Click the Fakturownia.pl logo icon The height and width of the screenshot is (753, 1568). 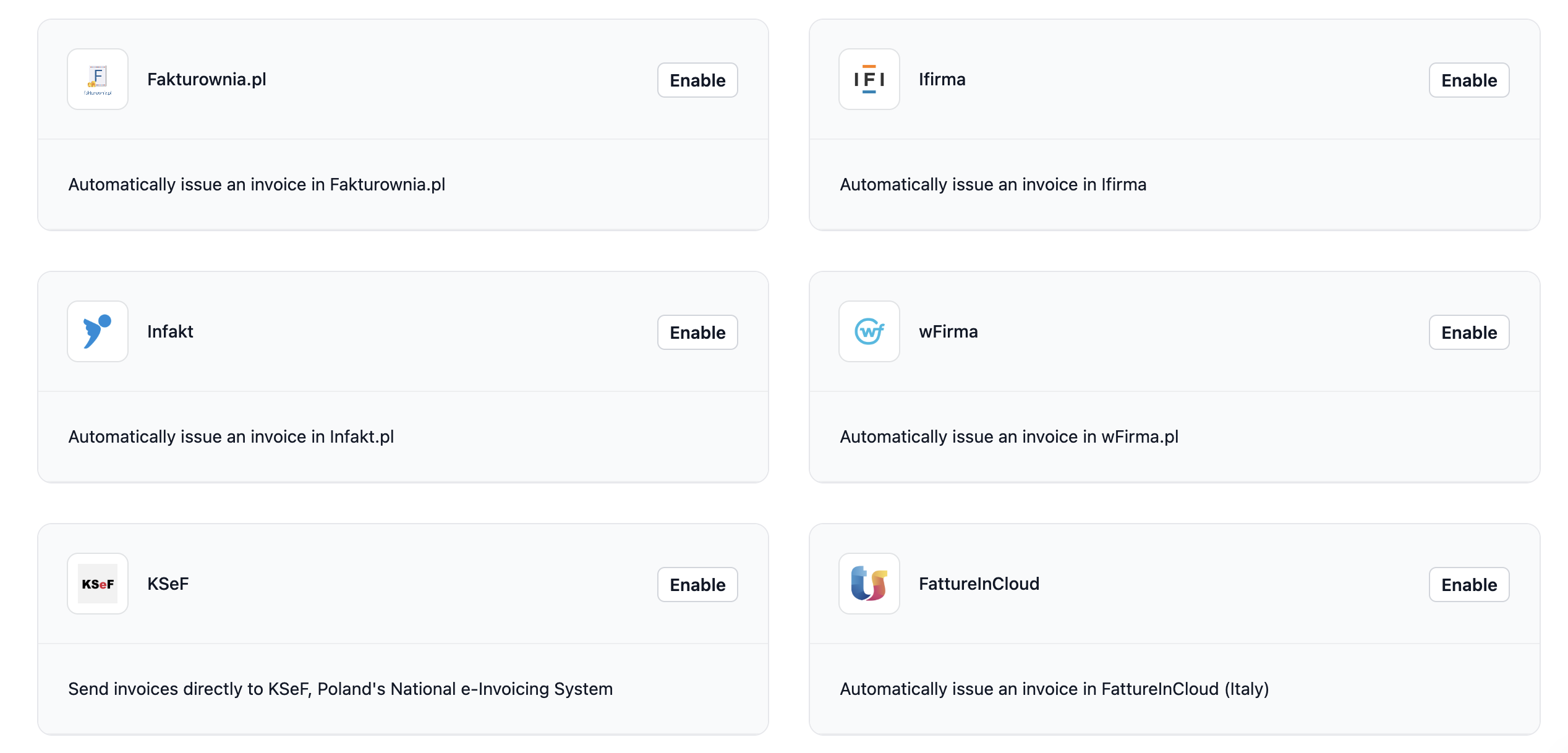pos(98,79)
